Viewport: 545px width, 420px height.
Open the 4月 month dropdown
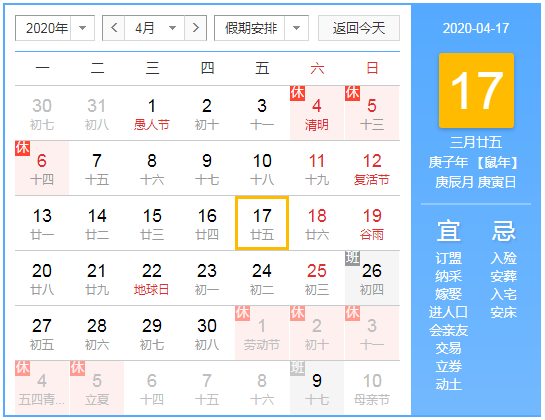[x=155, y=28]
